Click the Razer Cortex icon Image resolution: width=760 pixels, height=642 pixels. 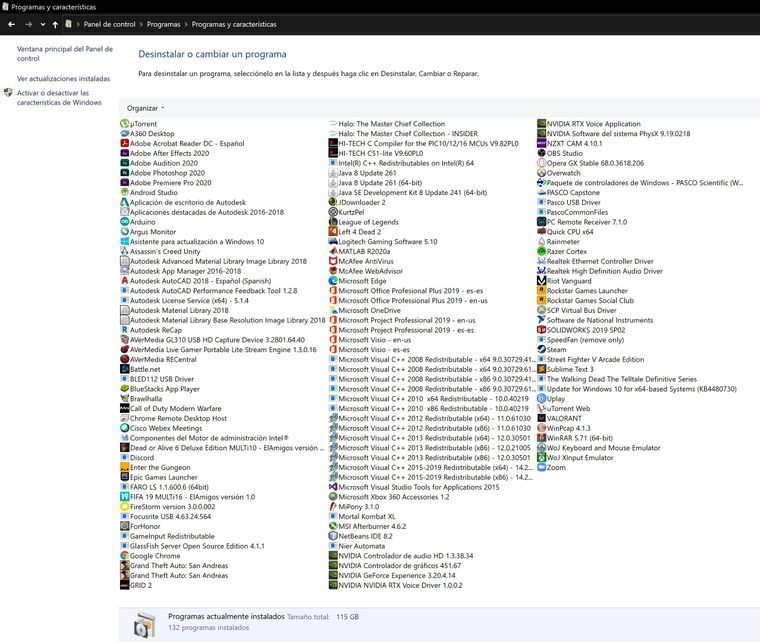[x=541, y=251]
